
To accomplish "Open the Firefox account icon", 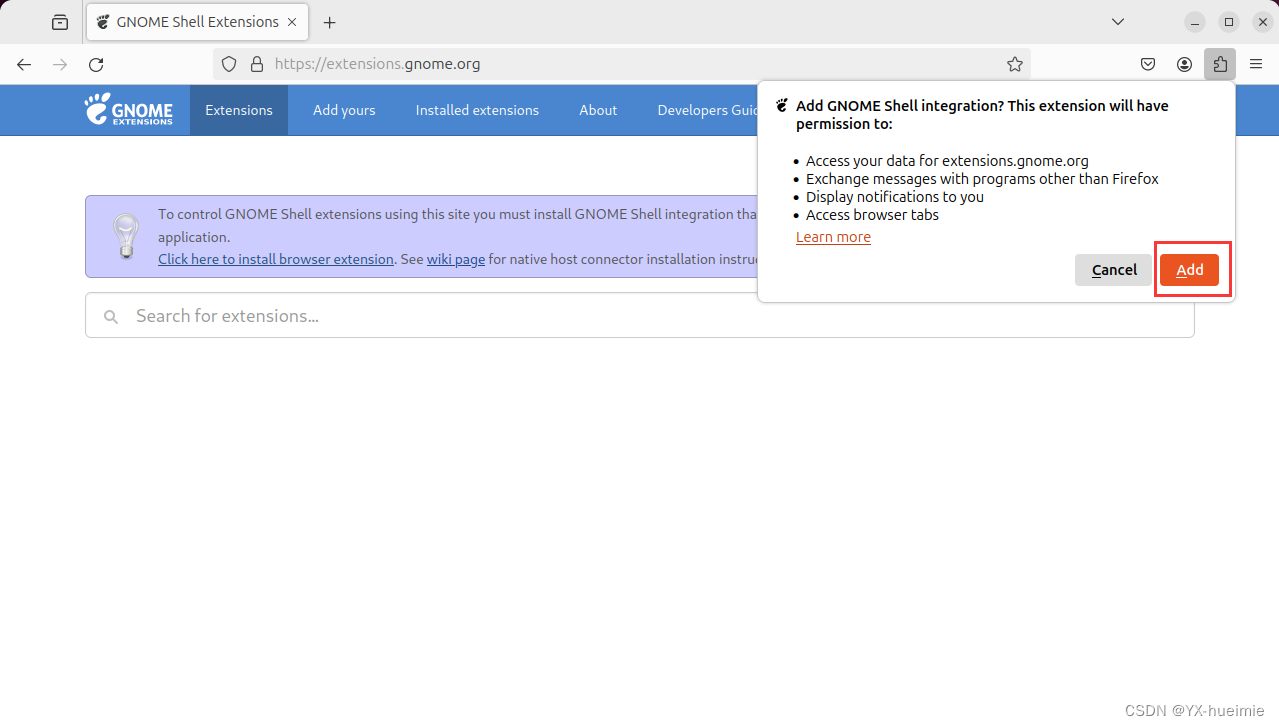I will point(1184,64).
